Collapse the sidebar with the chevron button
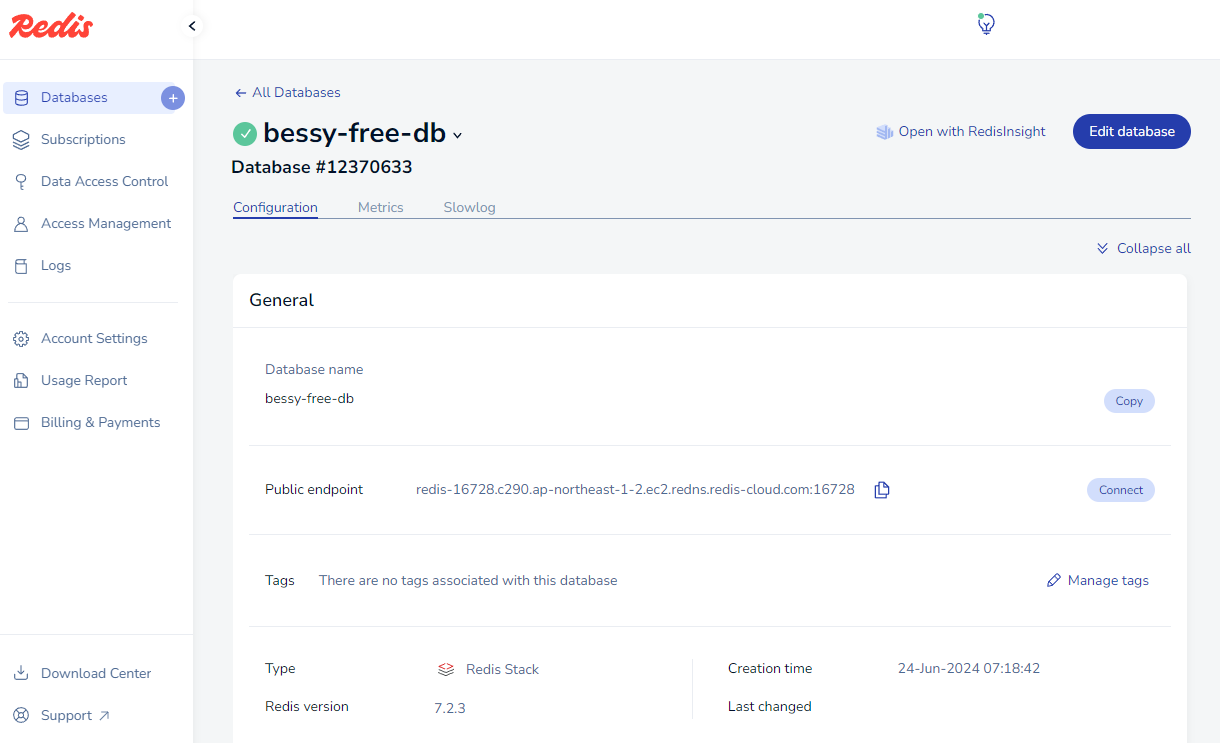This screenshot has width=1220, height=743. click(192, 26)
